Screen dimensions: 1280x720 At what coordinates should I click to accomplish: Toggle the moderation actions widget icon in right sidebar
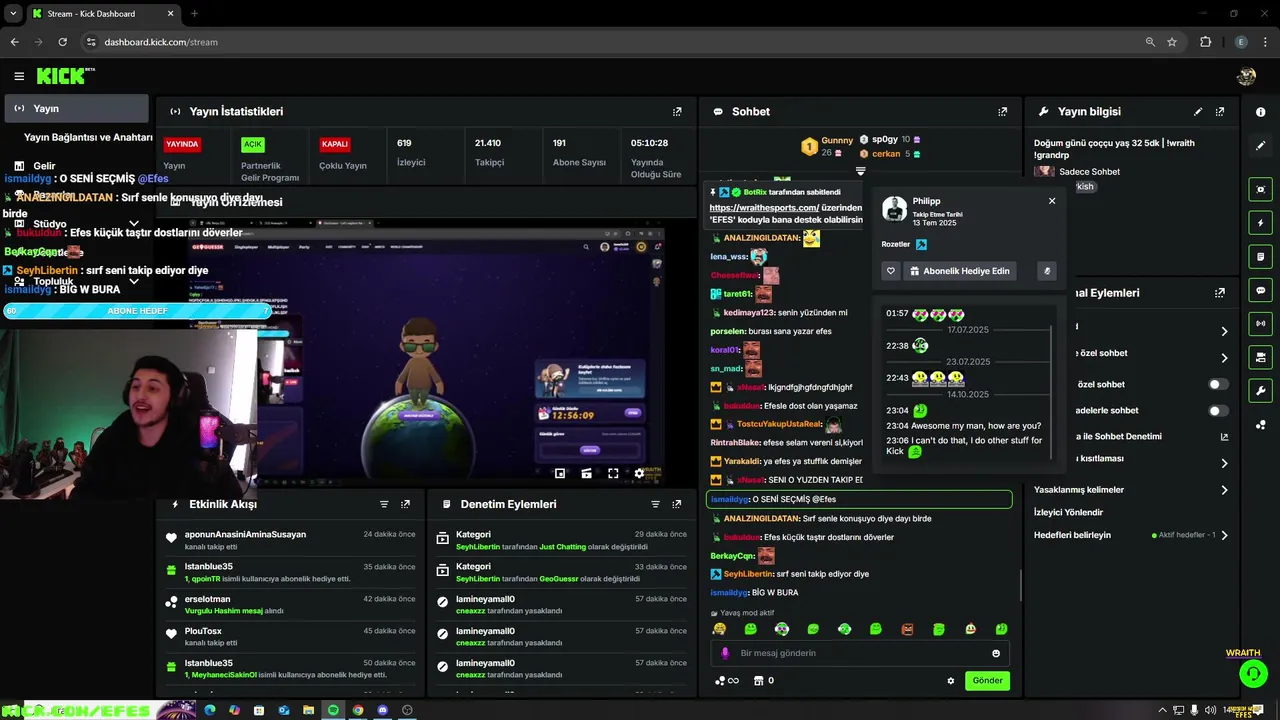1260,357
